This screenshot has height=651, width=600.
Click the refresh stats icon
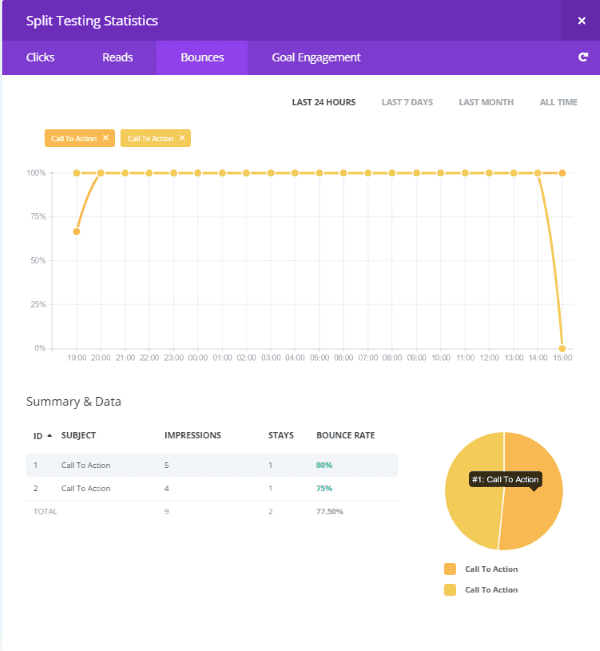click(582, 58)
